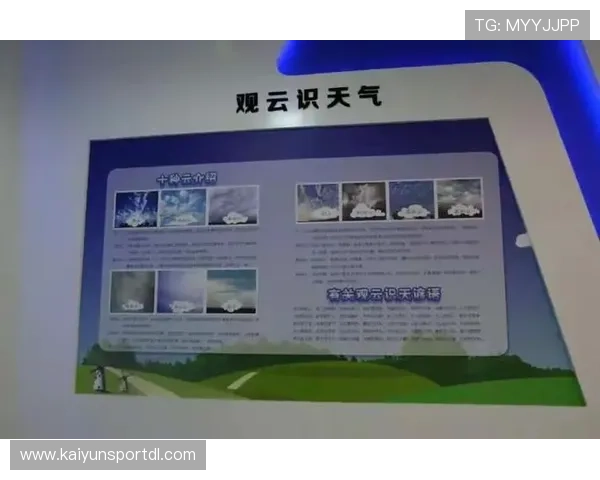View third cloud photo on right panel
This screenshot has width=600, height=480.
coord(411,200)
